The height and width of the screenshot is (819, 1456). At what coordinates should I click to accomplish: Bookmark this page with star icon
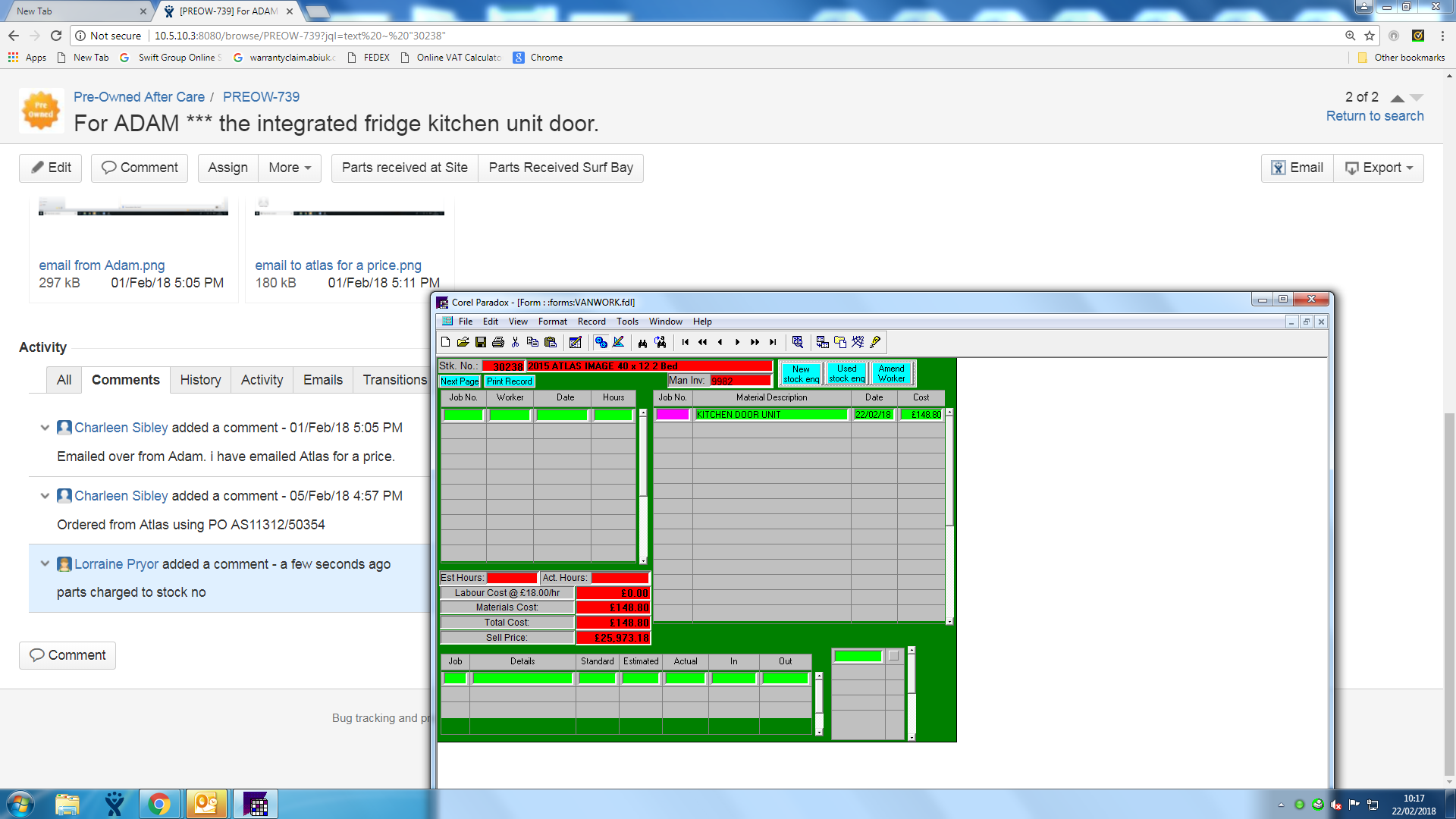tap(1370, 36)
